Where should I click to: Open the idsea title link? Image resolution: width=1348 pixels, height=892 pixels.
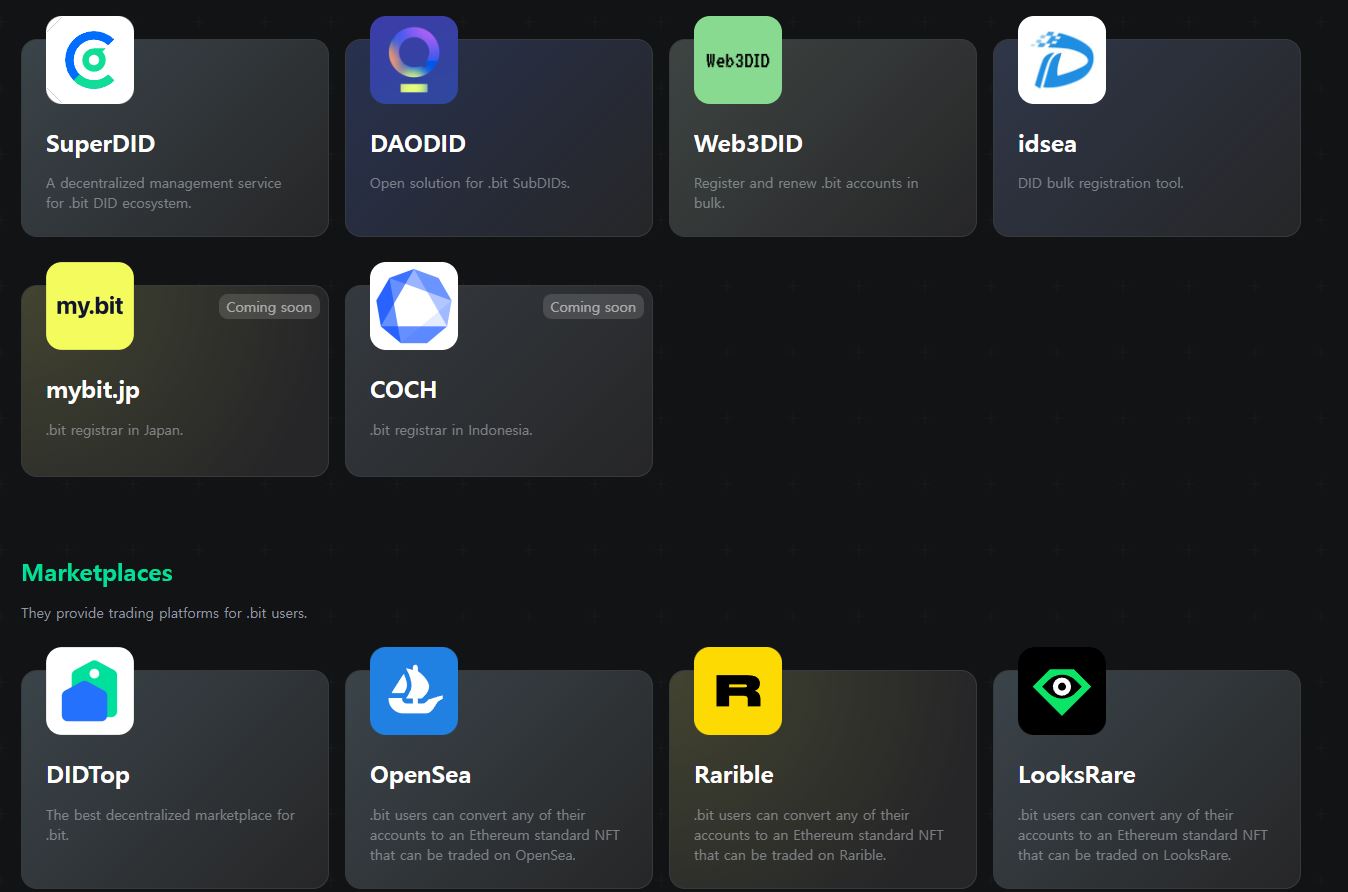pos(1047,144)
